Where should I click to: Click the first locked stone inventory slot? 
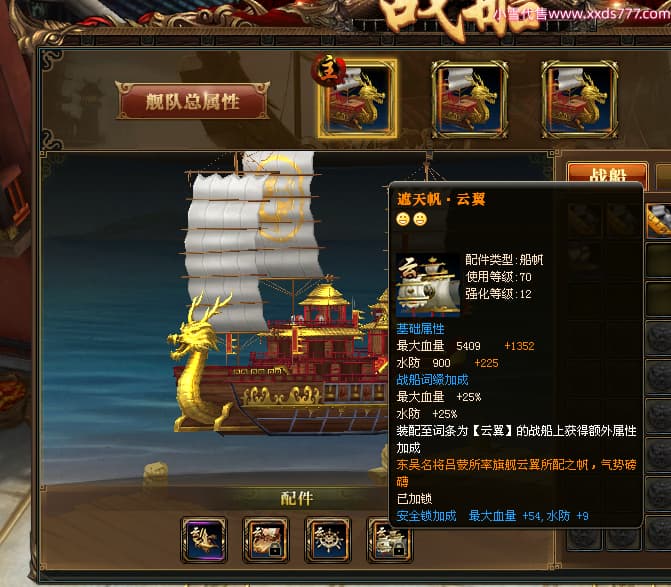click(x=659, y=338)
